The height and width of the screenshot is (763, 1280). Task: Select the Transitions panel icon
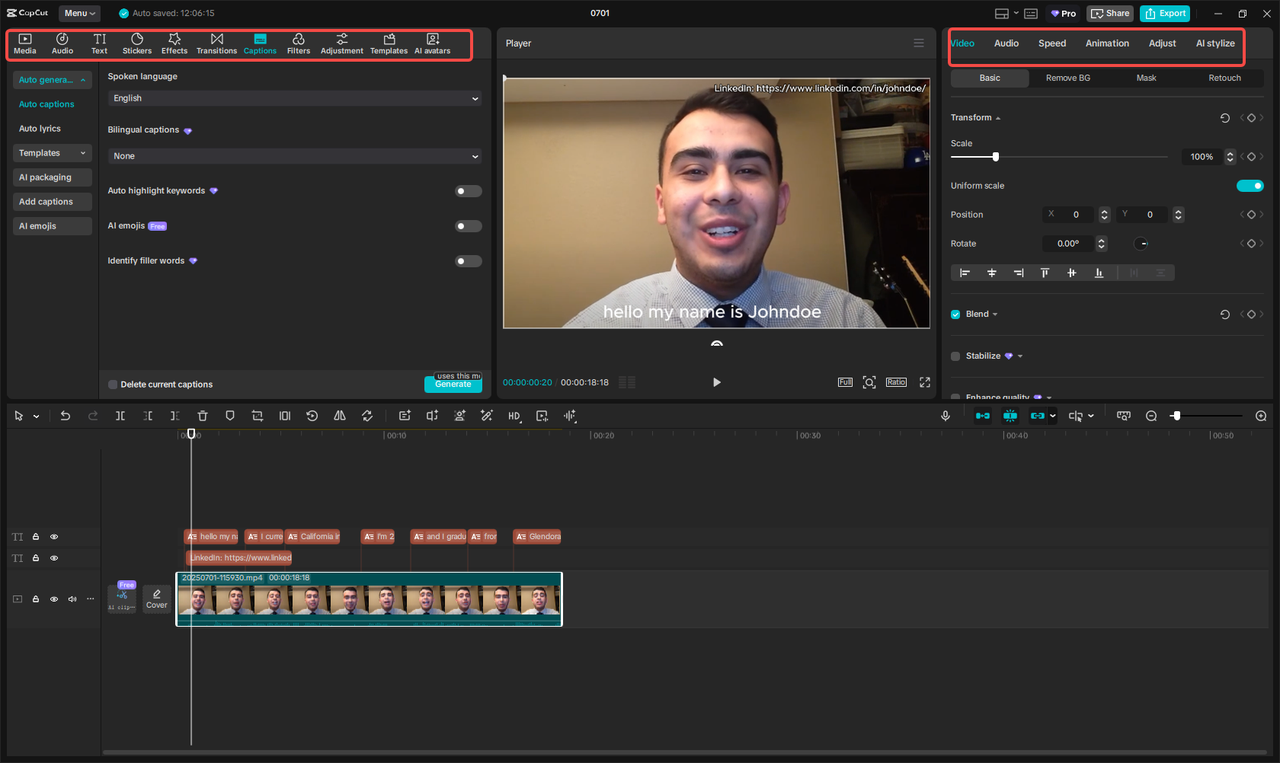217,43
